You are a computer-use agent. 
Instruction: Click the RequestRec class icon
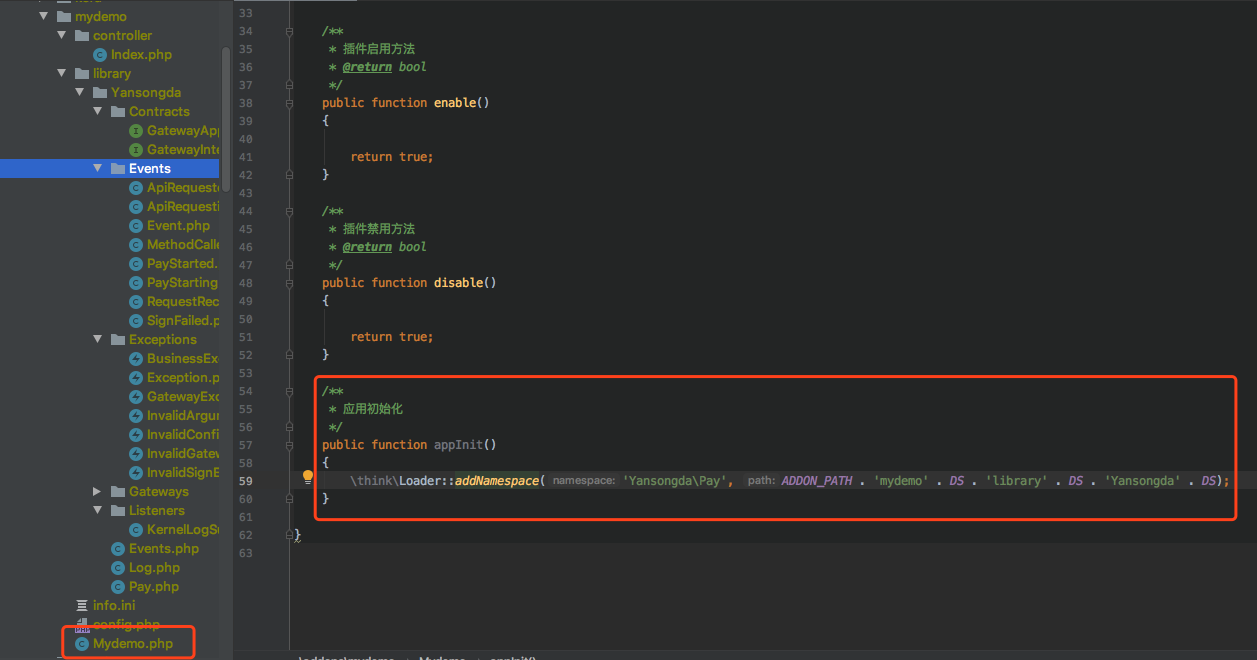point(136,302)
